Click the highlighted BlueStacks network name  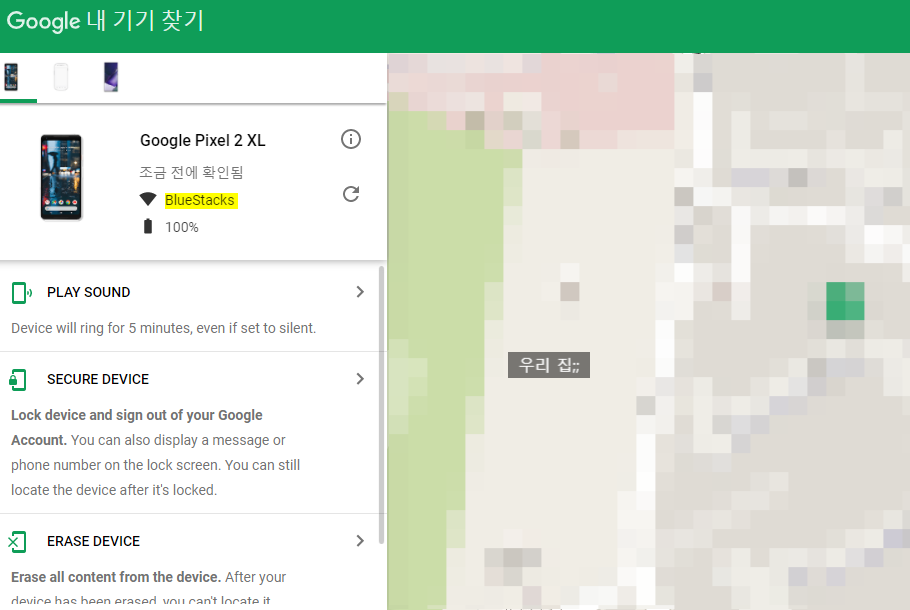[200, 200]
